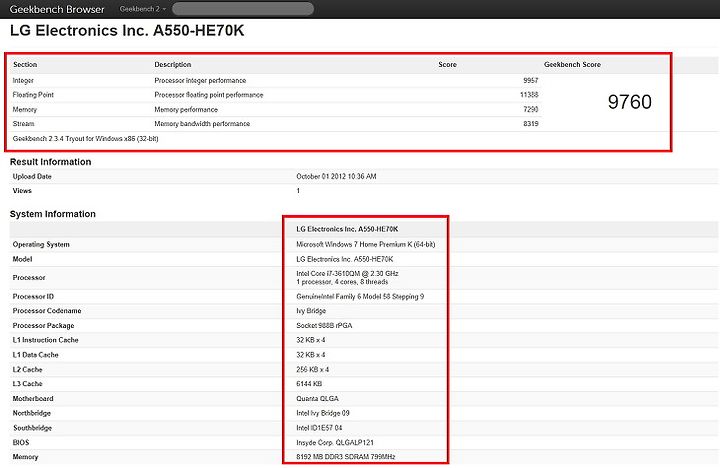Select 'GenuineIntel Family 6 Model 58 Stepping 9'
Screen dimensions: 720x468
[x=360, y=296]
